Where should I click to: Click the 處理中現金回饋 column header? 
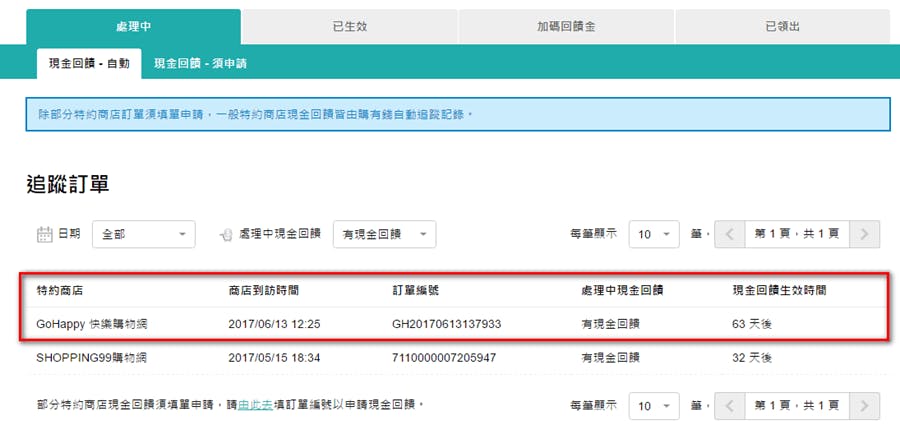pos(622,291)
